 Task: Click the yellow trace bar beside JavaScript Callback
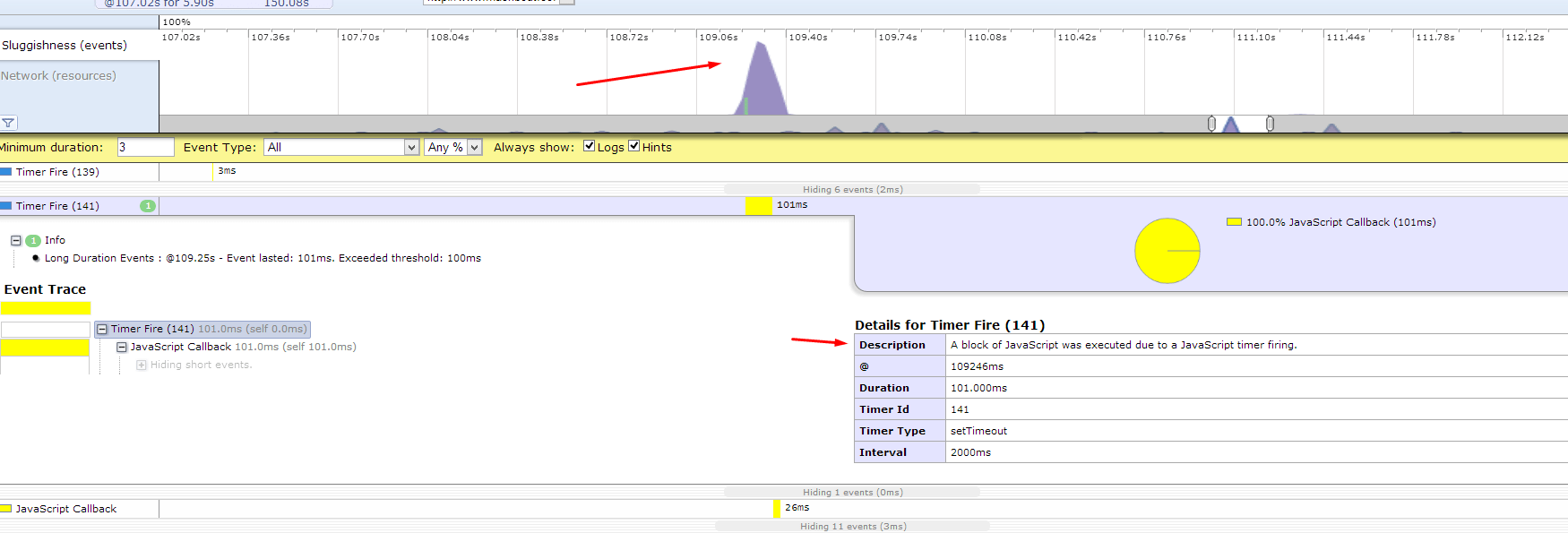click(x=45, y=348)
